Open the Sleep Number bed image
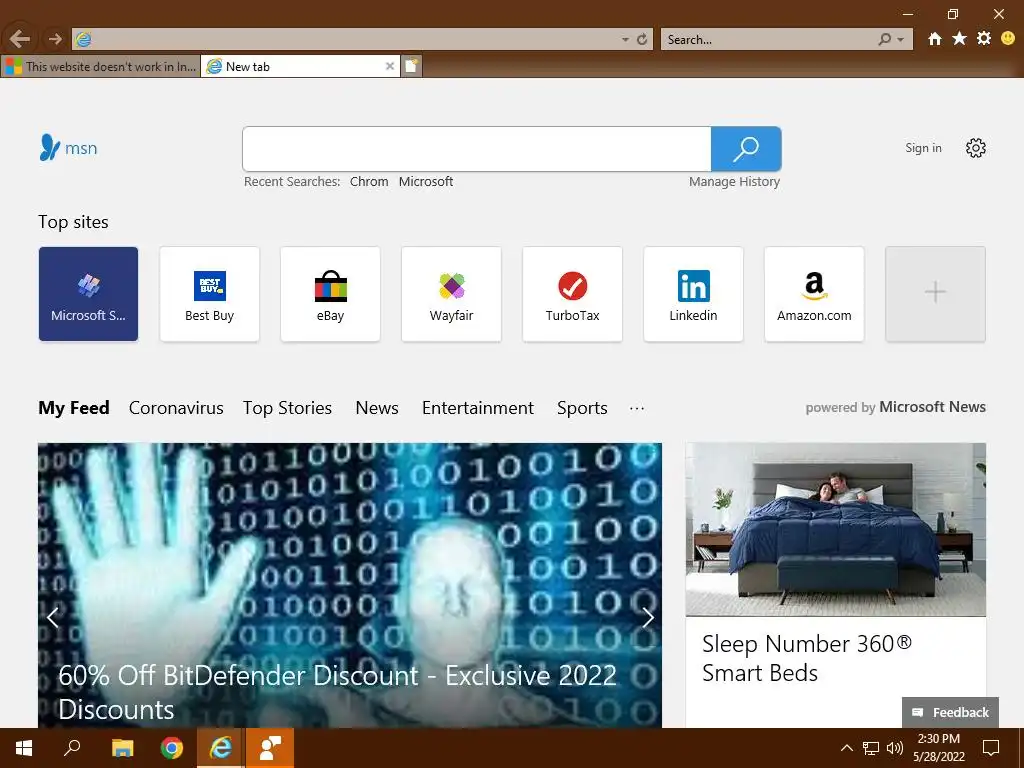Viewport: 1024px width, 768px height. coord(835,530)
